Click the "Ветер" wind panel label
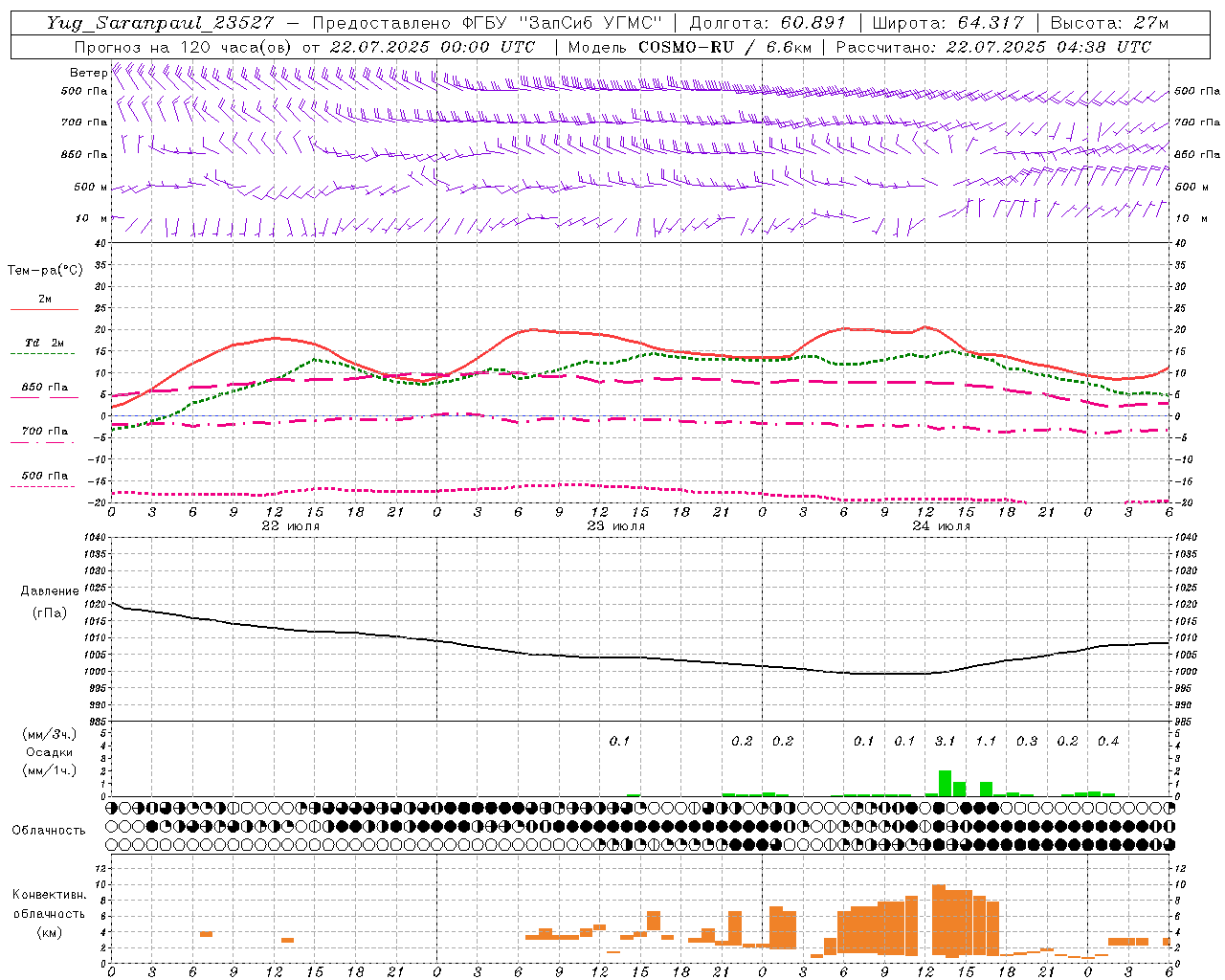Image resolution: width=1225 pixels, height=980 pixels. tap(88, 73)
